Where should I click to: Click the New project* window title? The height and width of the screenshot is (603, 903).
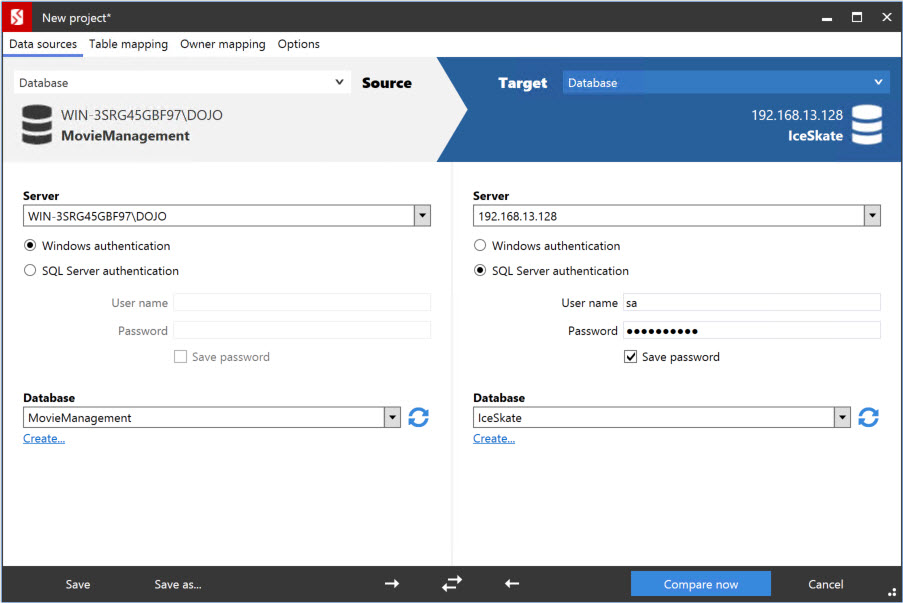[76, 18]
